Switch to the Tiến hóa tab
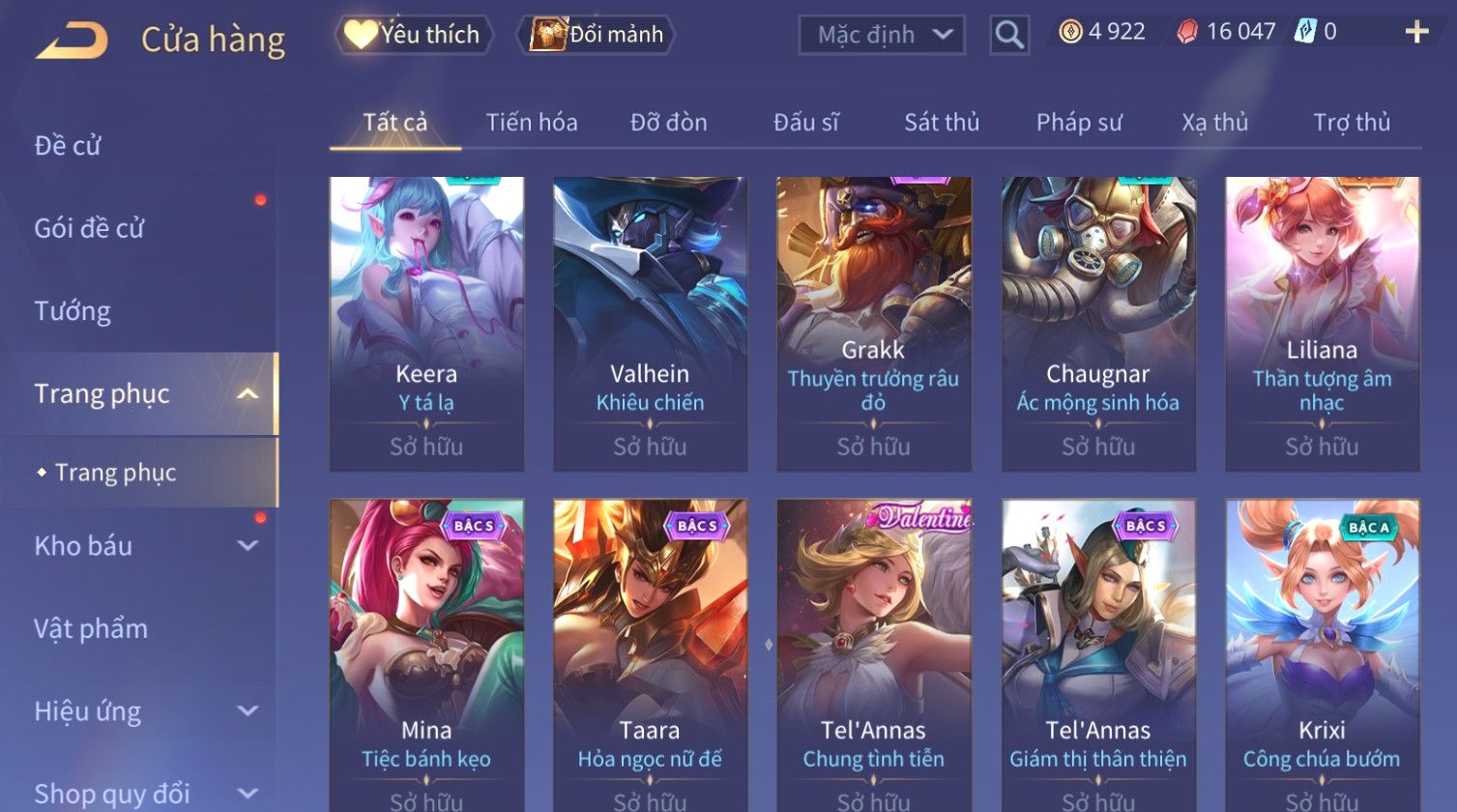Viewport: 1457px width, 812px height. click(532, 123)
